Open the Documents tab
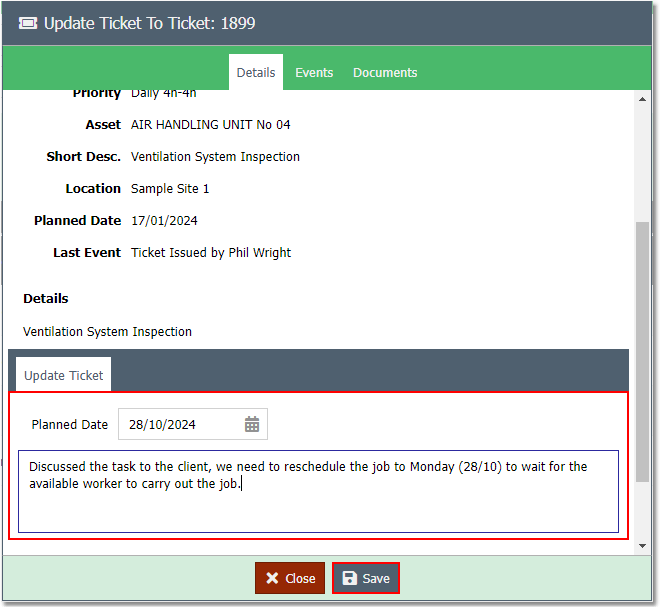 (x=385, y=72)
